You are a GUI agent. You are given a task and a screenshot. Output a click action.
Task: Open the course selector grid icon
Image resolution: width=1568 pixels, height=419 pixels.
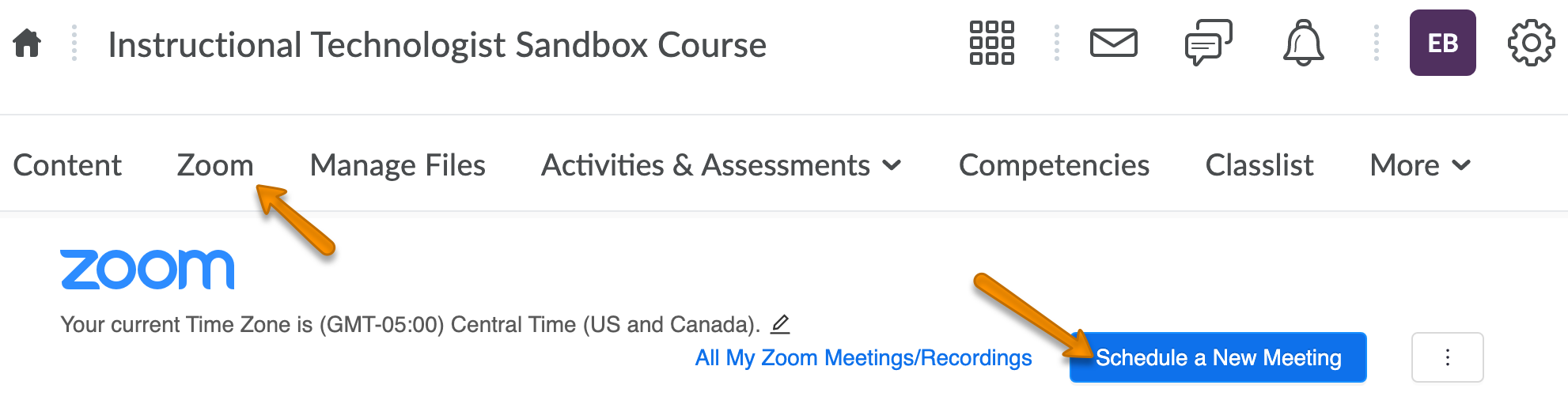[991, 43]
